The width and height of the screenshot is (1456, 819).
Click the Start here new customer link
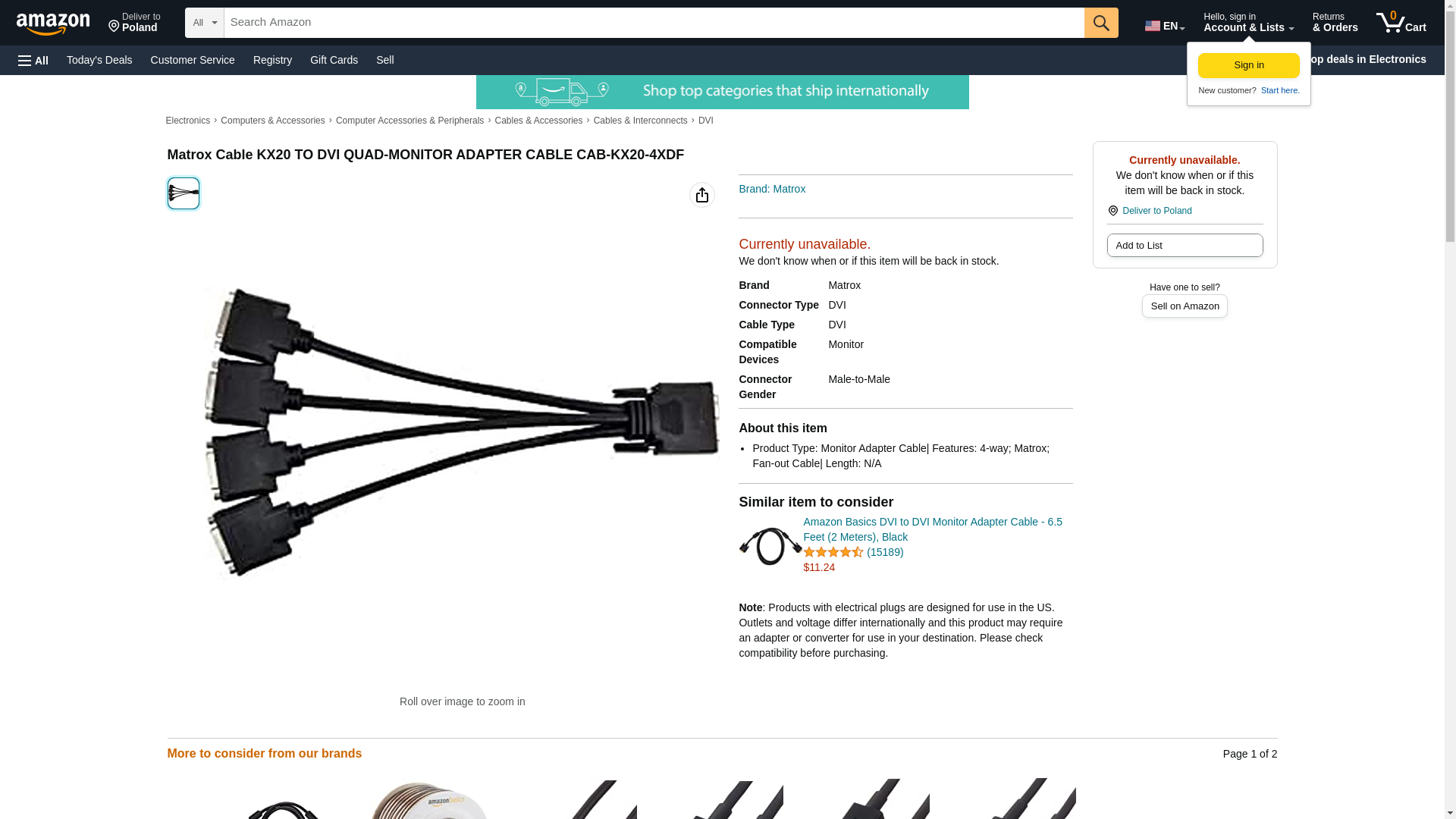pyautogui.click(x=1280, y=90)
